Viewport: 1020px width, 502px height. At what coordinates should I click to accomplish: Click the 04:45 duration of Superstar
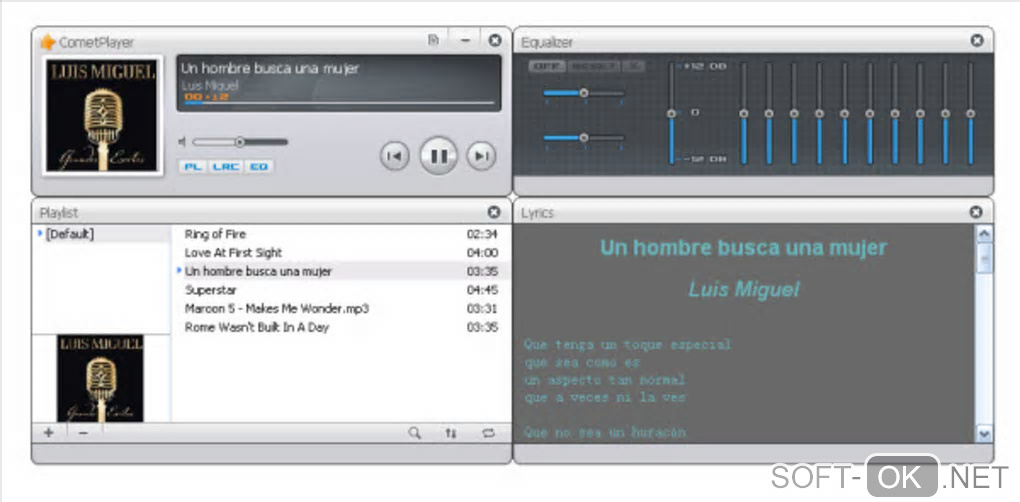click(482, 290)
